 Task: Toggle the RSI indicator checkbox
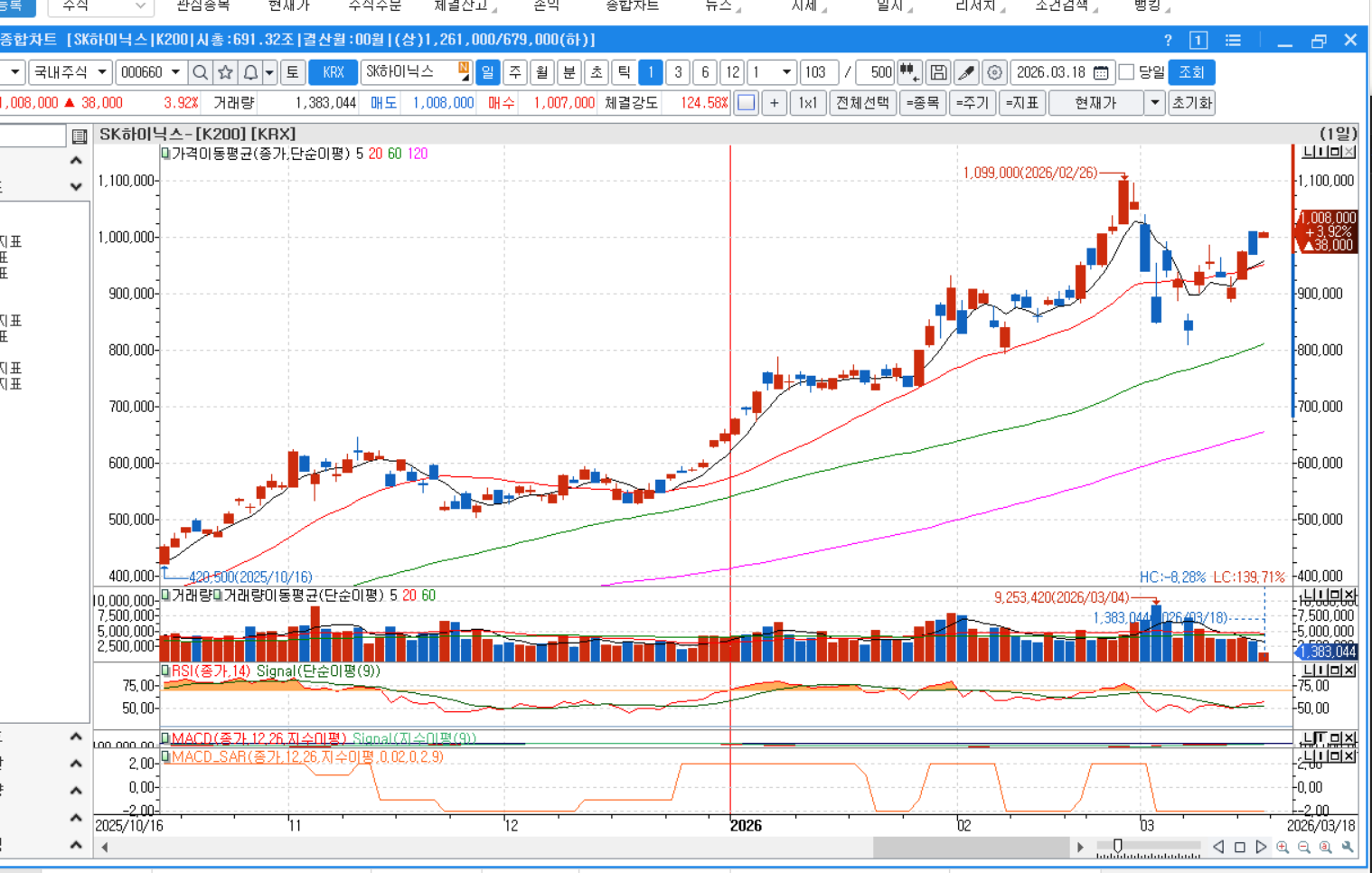click(x=165, y=671)
